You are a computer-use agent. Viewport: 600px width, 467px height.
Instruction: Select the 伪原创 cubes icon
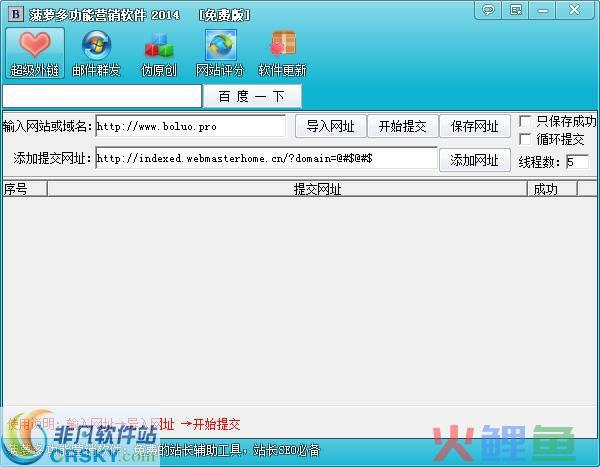pyautogui.click(x=159, y=54)
